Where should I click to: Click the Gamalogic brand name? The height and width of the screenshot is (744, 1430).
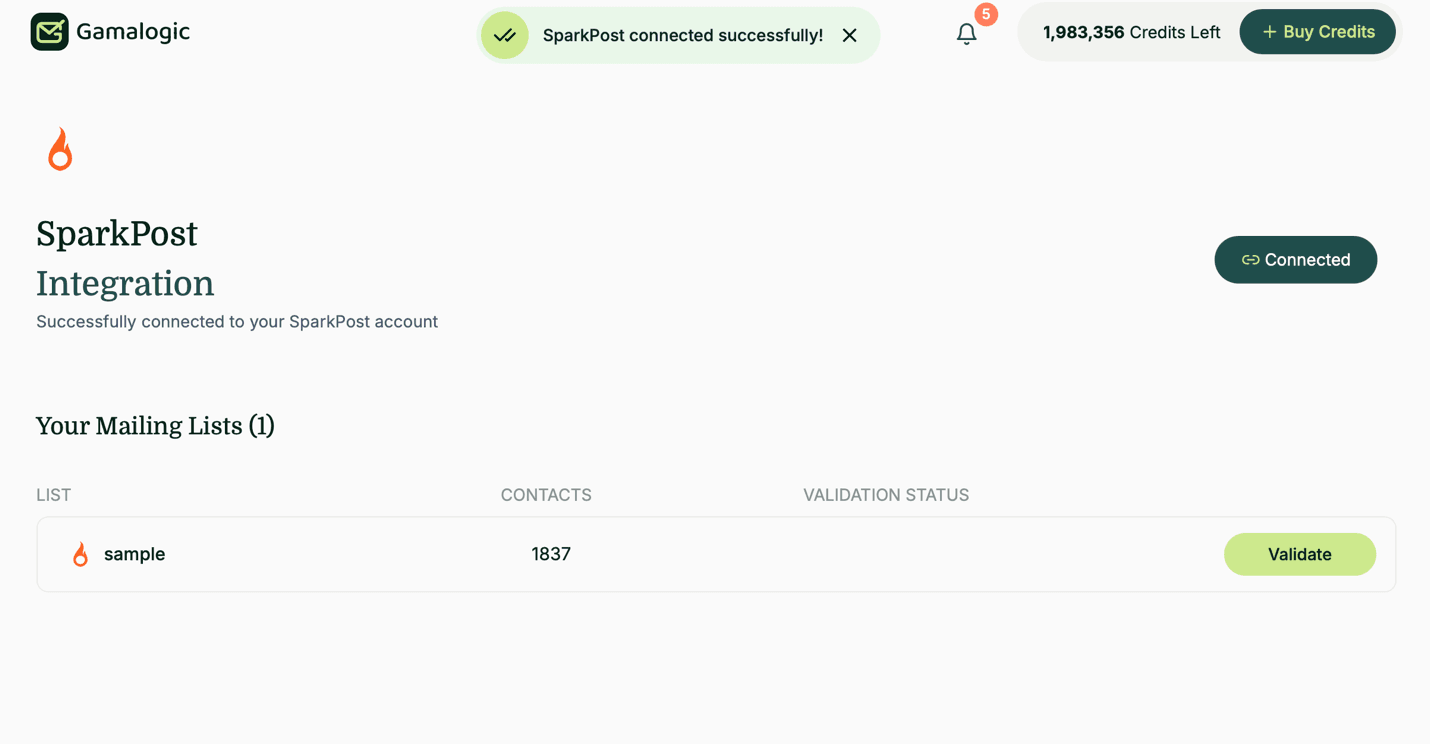coord(133,32)
